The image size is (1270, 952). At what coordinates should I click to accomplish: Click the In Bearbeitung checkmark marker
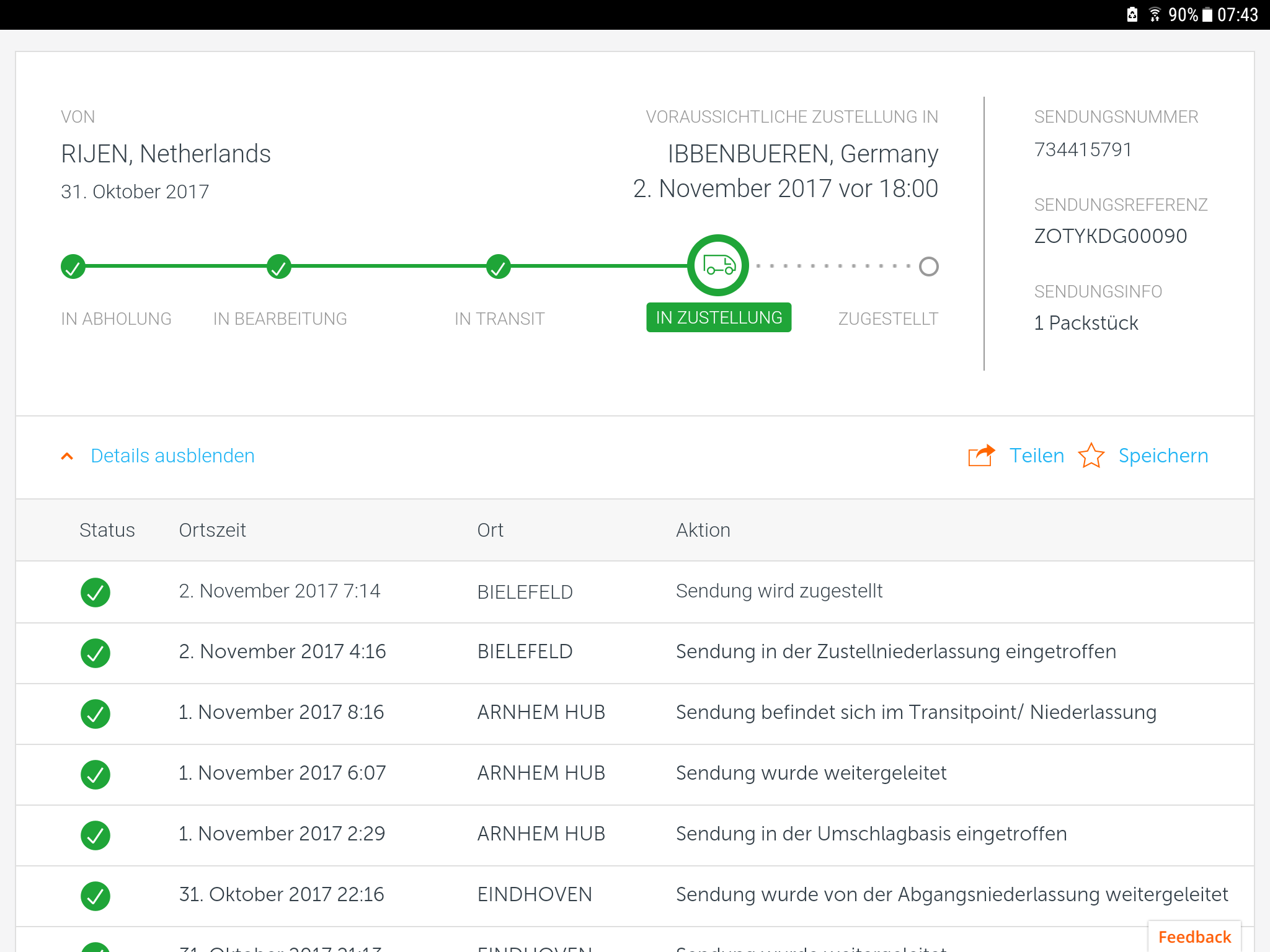click(x=279, y=267)
